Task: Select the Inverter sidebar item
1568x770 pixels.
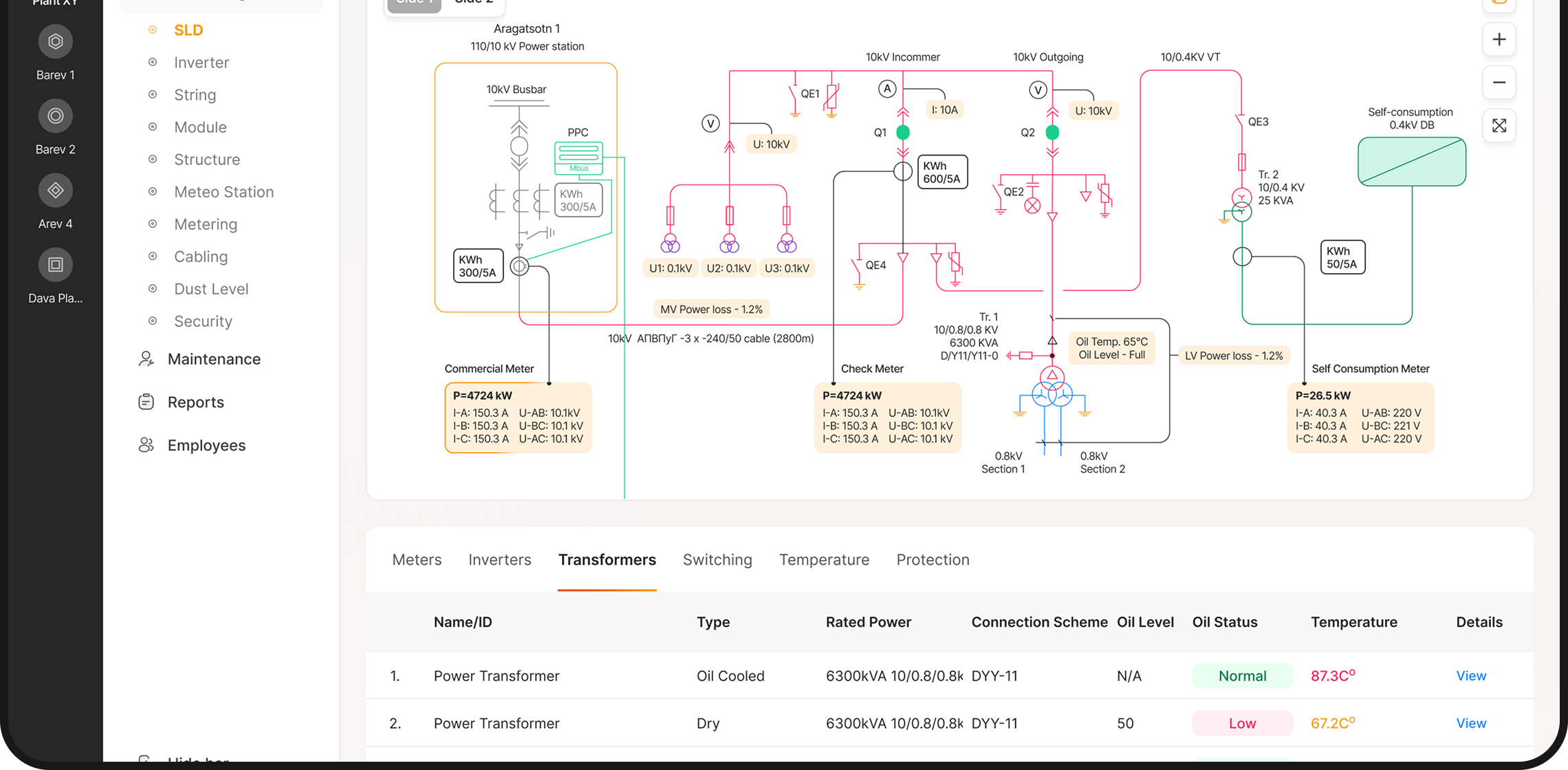Action: point(201,63)
